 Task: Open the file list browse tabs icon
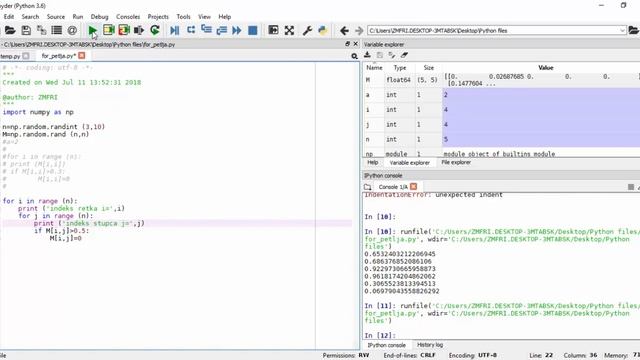click(57, 30)
